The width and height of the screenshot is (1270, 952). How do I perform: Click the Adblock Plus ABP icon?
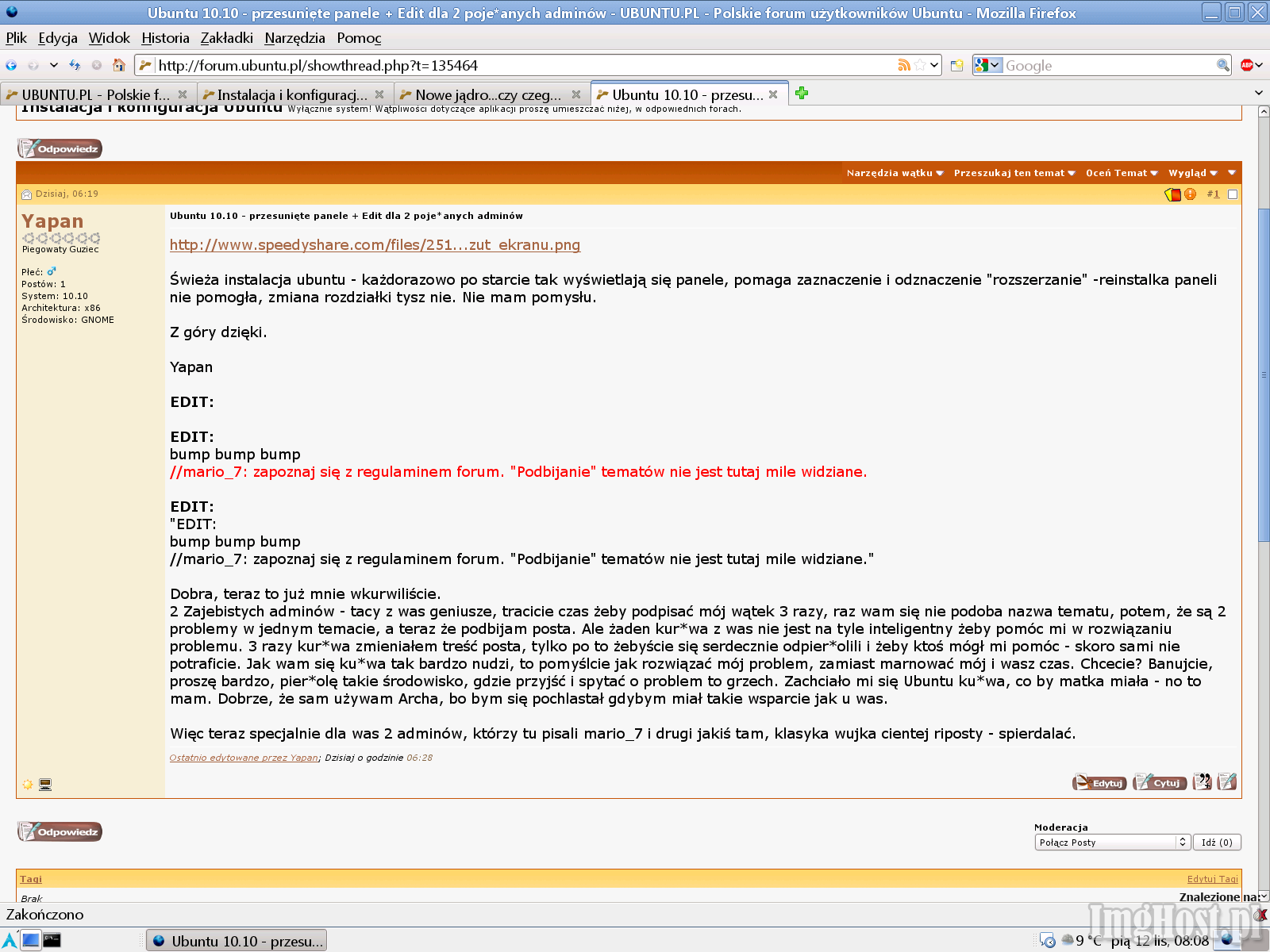click(x=1247, y=65)
